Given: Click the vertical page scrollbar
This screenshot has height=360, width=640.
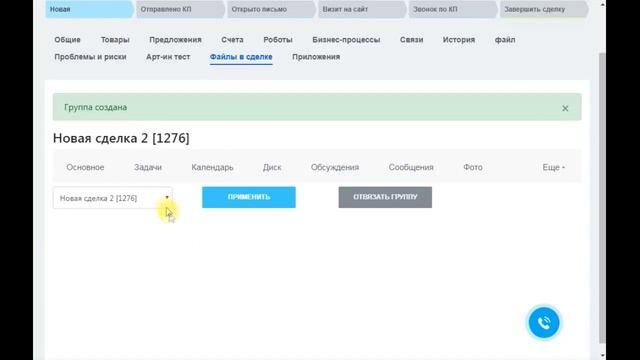Looking at the screenshot, I should (602, 198).
